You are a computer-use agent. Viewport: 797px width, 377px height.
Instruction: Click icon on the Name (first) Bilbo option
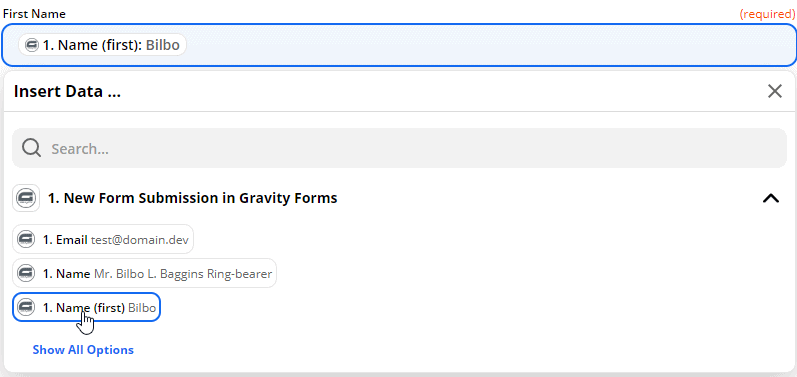pyautogui.click(x=26, y=307)
